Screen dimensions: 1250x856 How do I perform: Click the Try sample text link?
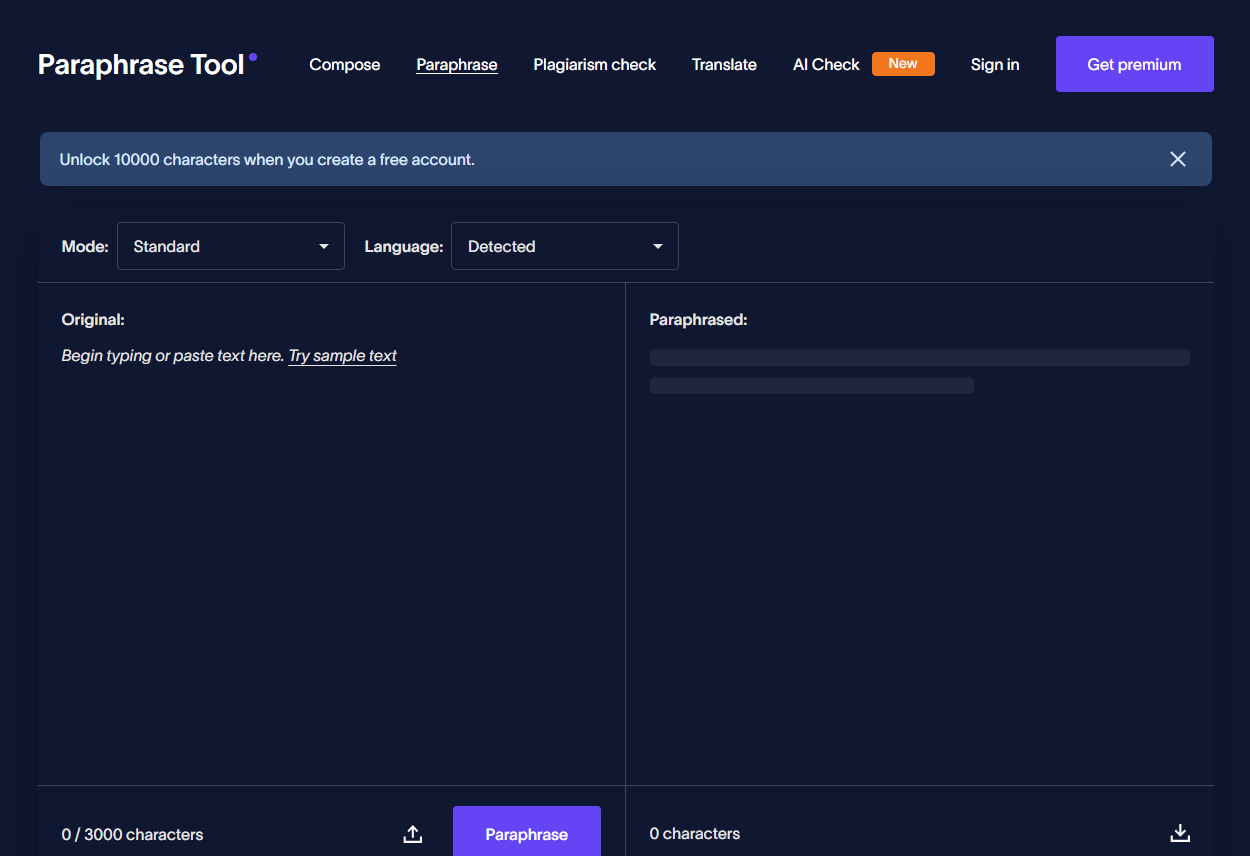coord(343,356)
